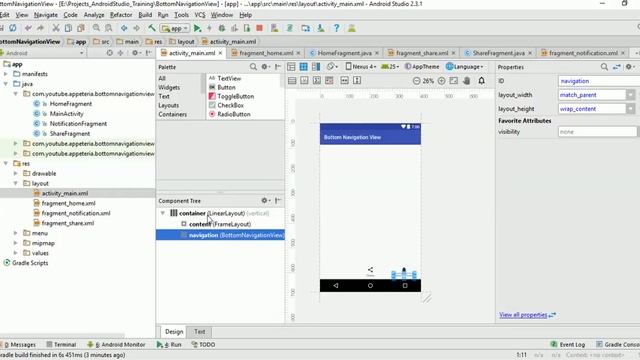Open the app run configuration dropdown

coord(175,29)
